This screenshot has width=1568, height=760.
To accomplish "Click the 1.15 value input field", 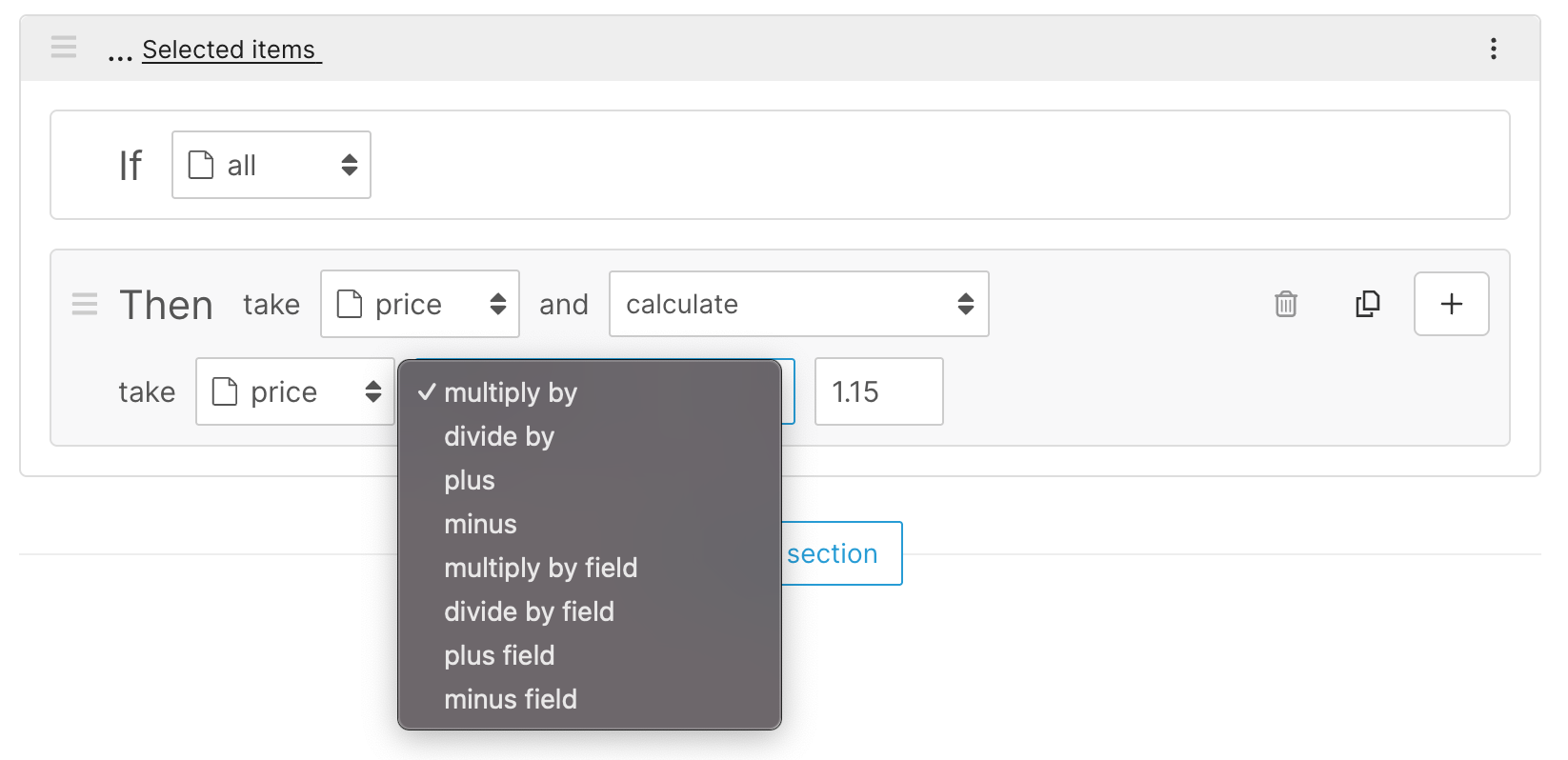I will (x=878, y=391).
